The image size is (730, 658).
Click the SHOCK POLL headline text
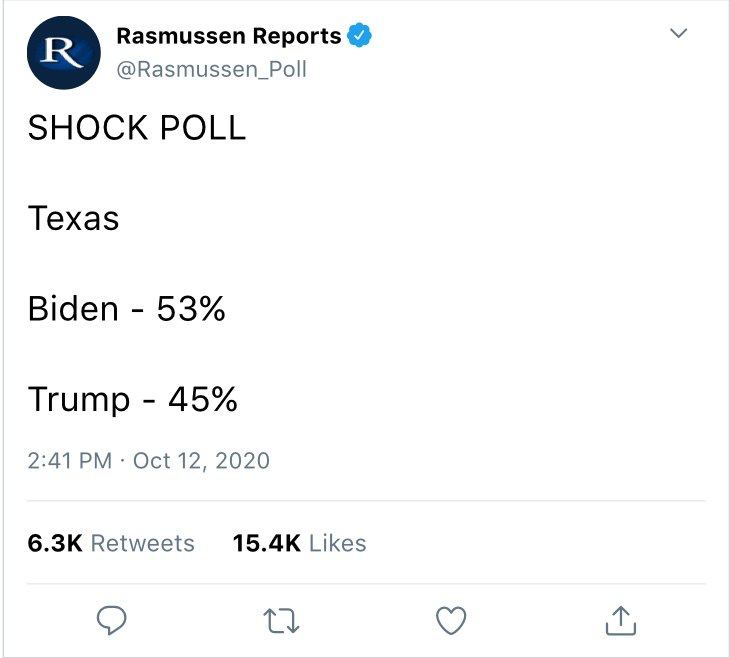pyautogui.click(x=136, y=129)
